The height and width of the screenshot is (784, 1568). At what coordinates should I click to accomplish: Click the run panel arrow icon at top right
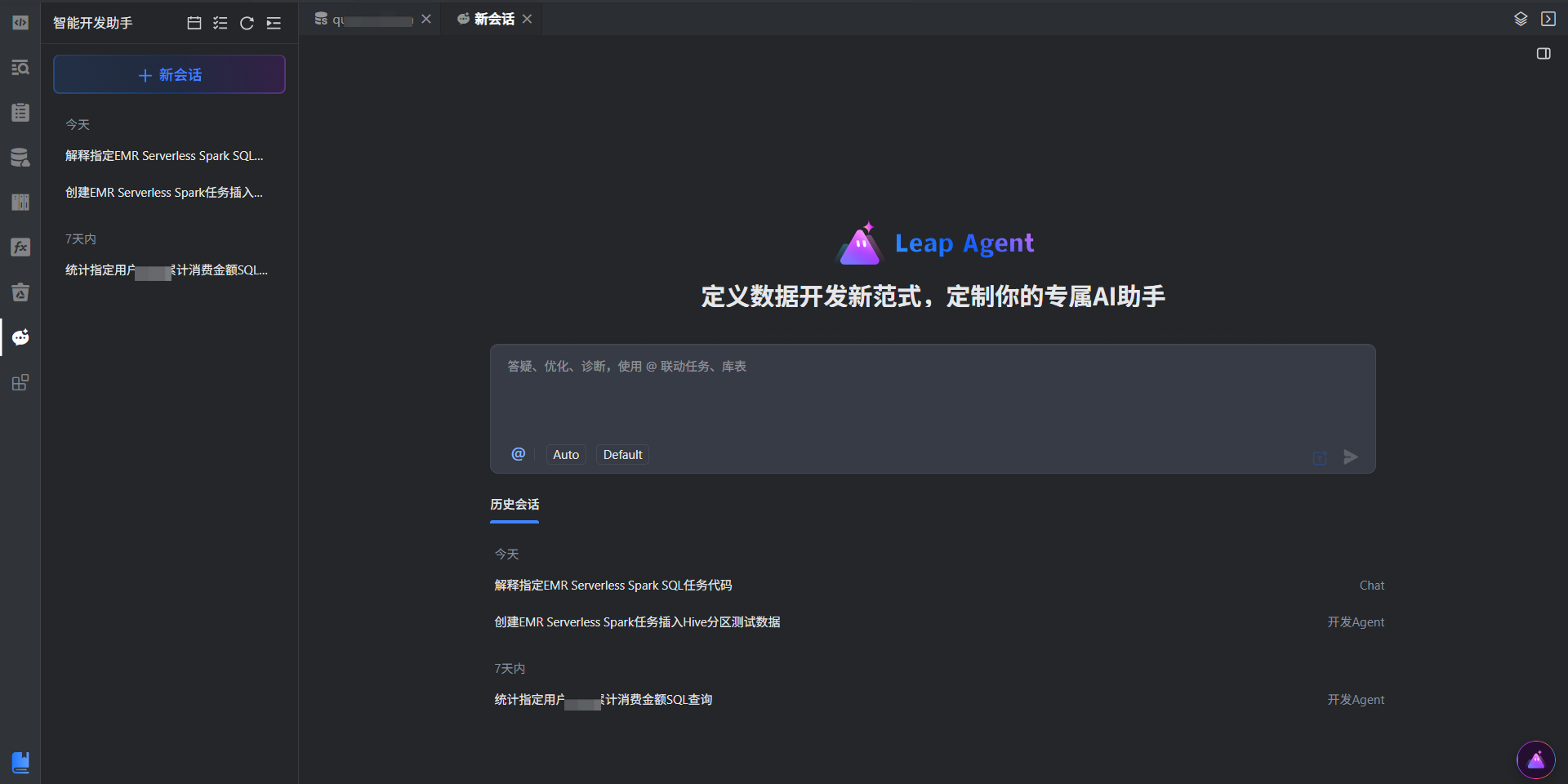(1548, 19)
